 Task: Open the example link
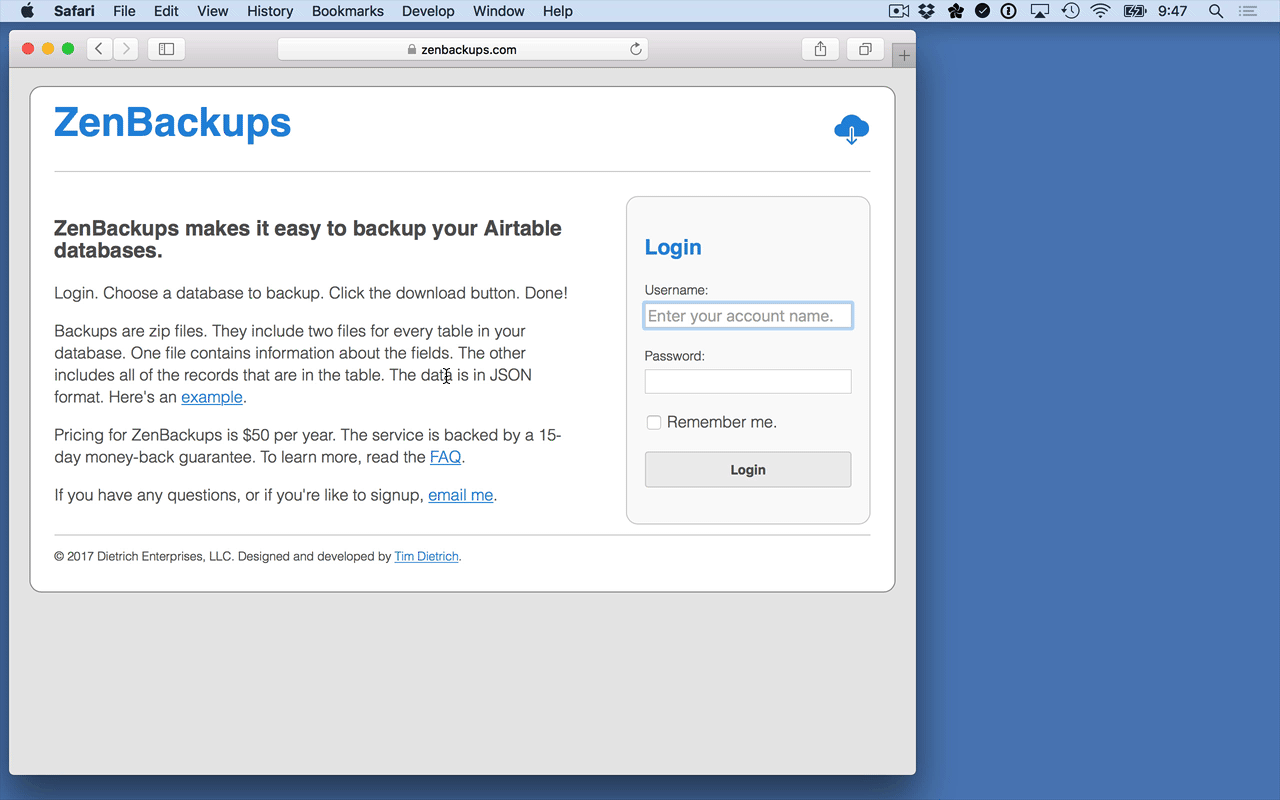click(x=212, y=397)
